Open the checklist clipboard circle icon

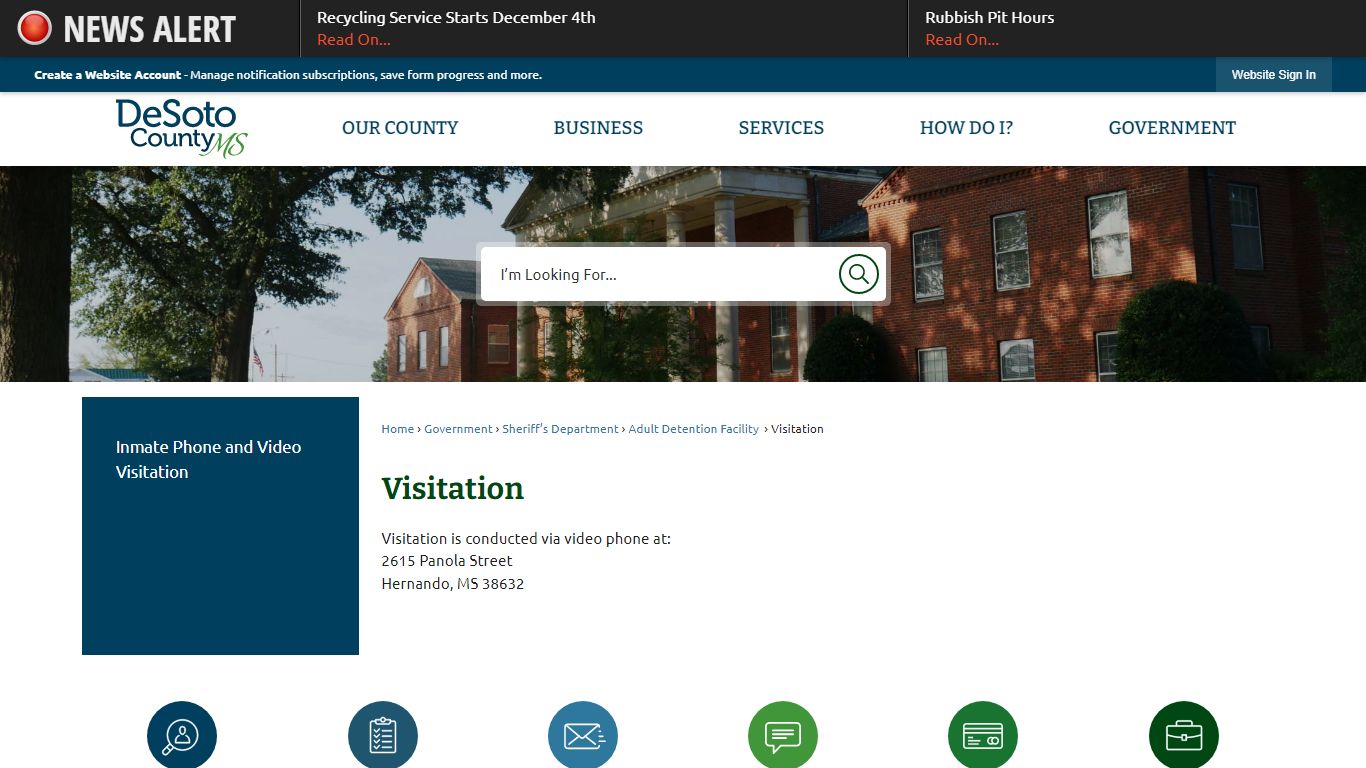pyautogui.click(x=383, y=735)
